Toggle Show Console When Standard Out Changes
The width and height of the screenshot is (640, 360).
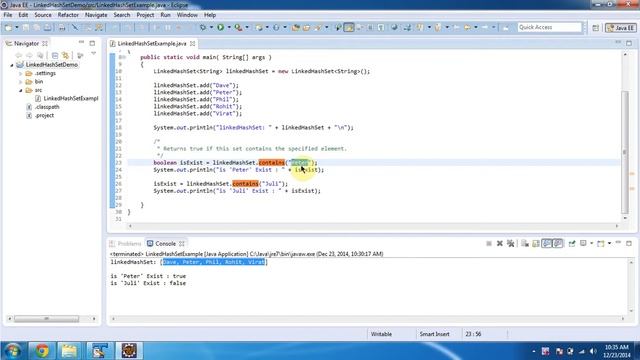(547, 244)
